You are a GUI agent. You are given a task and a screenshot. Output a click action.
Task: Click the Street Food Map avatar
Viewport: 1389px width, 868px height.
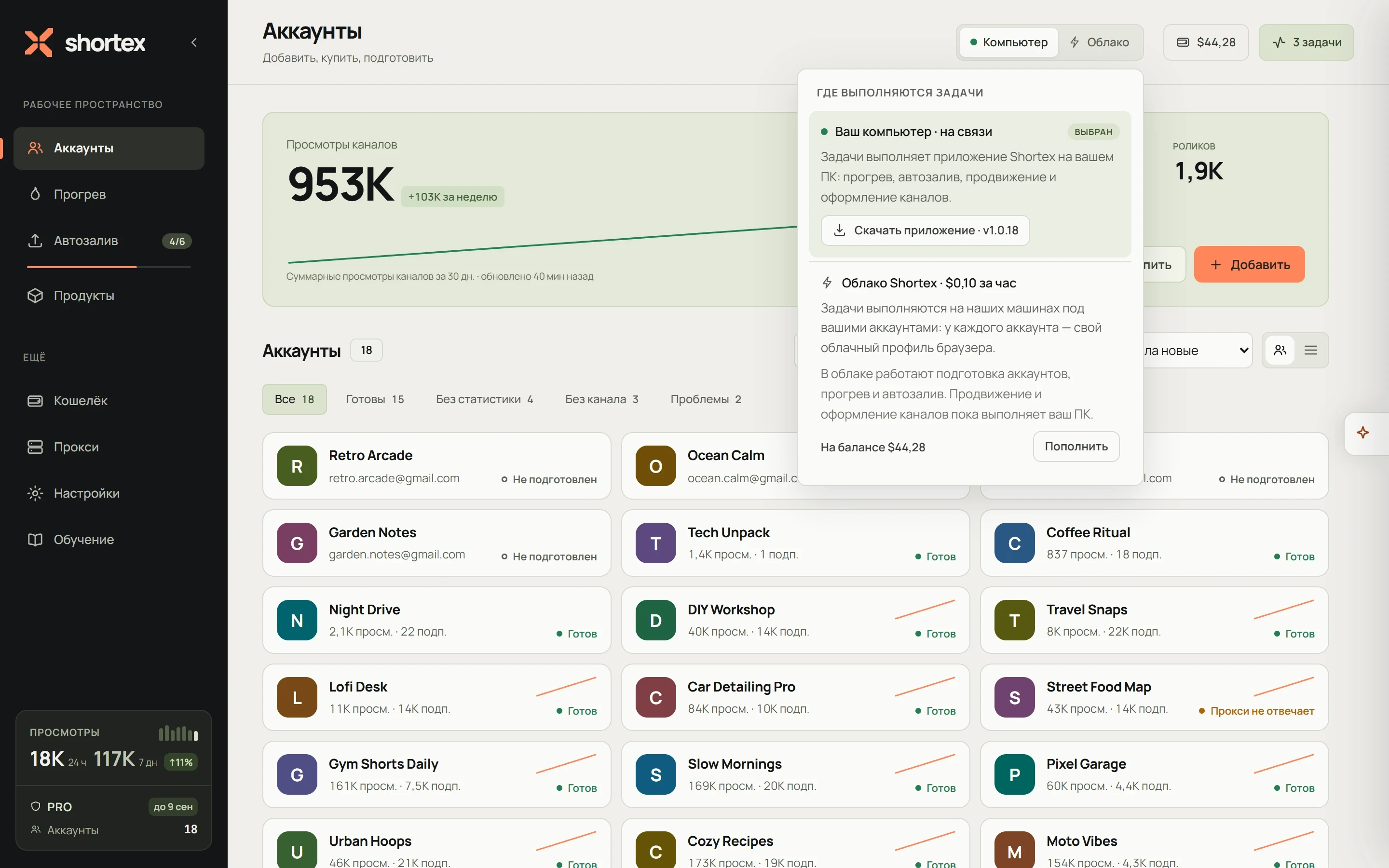[1014, 697]
